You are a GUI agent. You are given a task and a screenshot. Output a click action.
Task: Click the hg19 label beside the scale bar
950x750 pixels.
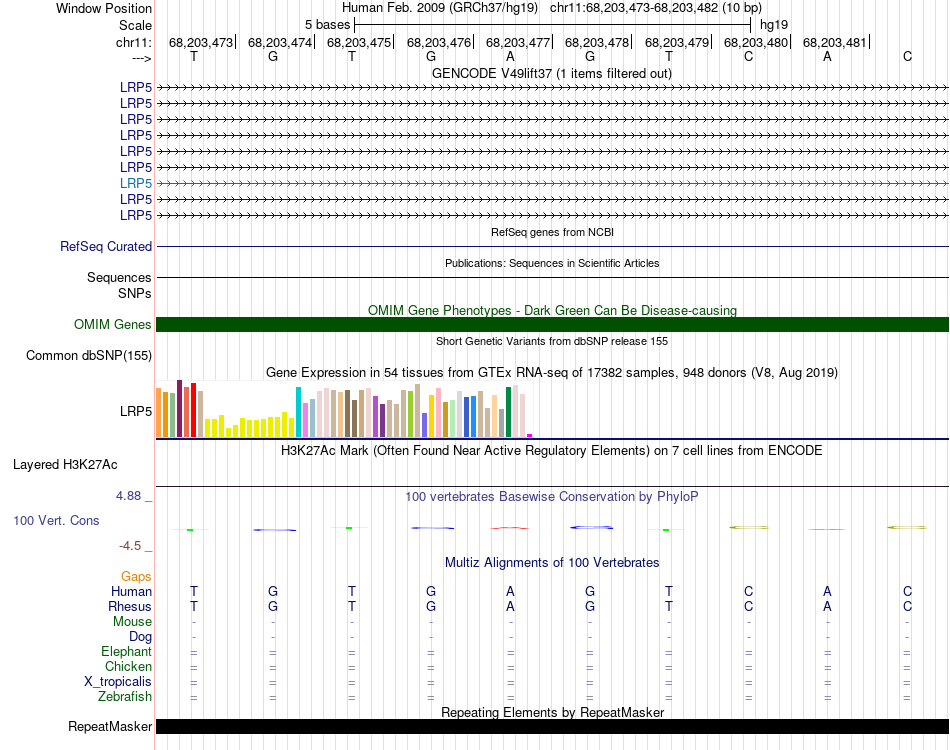(774, 25)
